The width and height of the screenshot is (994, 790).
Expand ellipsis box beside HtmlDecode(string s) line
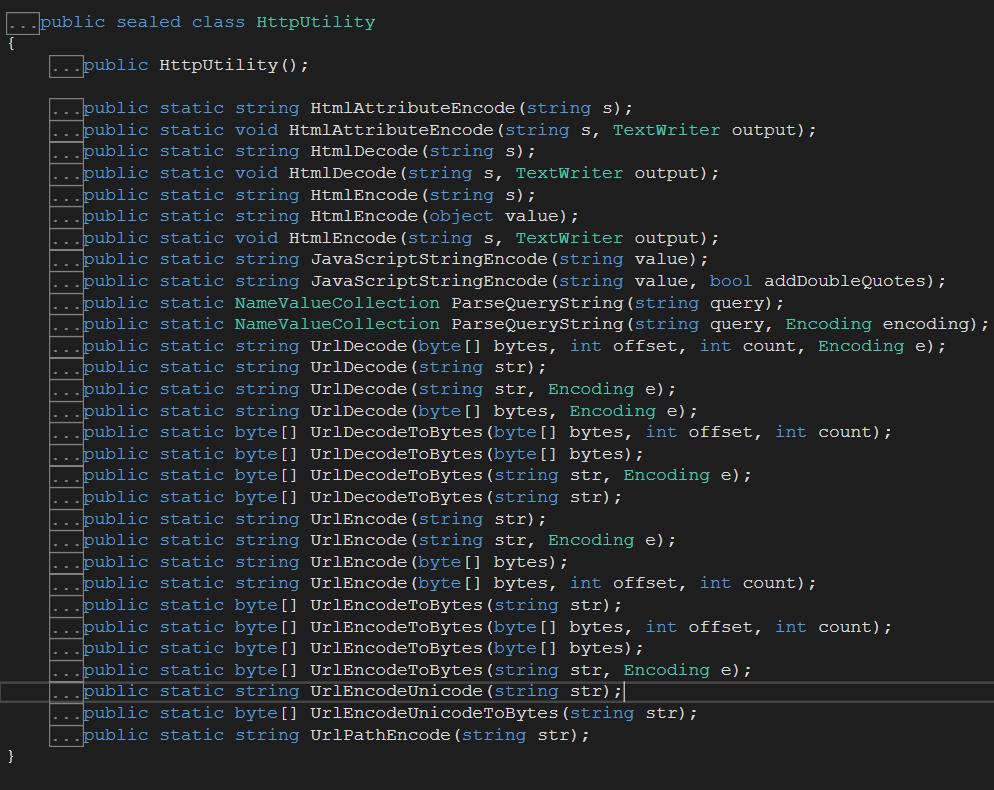click(x=66, y=152)
